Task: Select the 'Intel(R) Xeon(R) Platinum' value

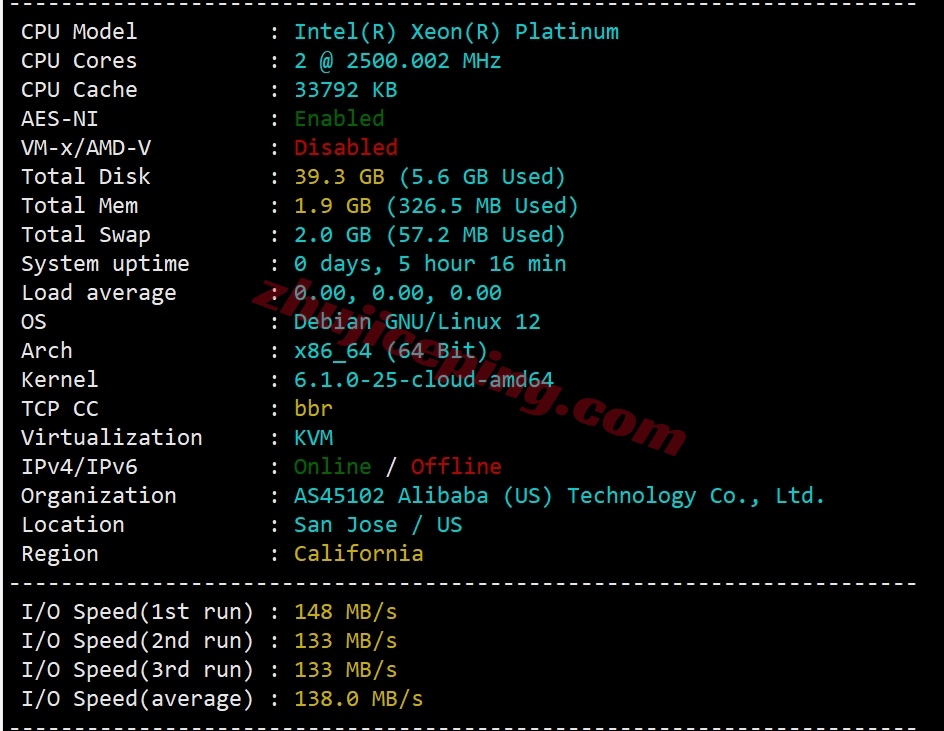Action: pyautogui.click(x=456, y=31)
